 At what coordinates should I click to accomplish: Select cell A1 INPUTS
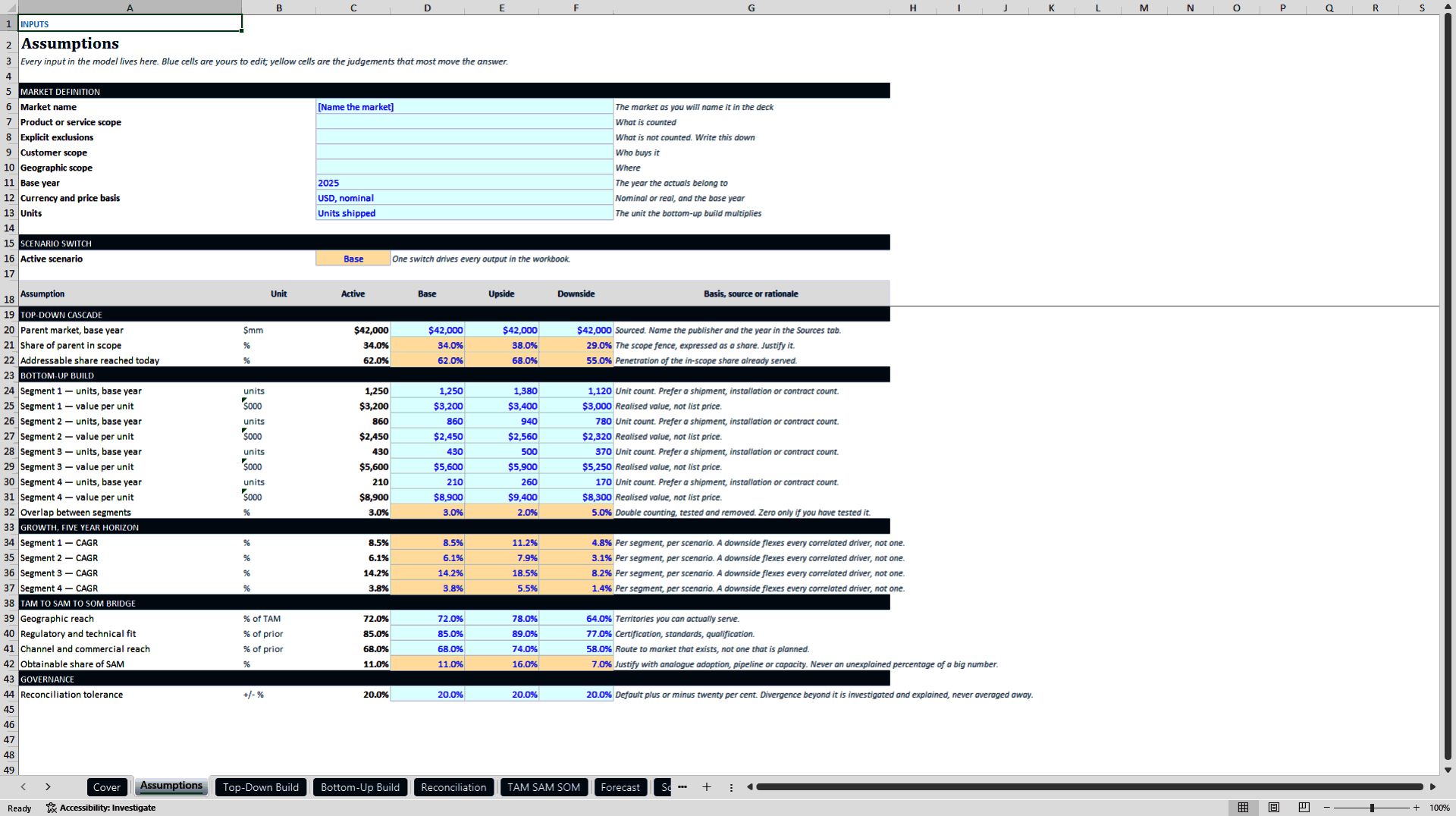point(130,24)
